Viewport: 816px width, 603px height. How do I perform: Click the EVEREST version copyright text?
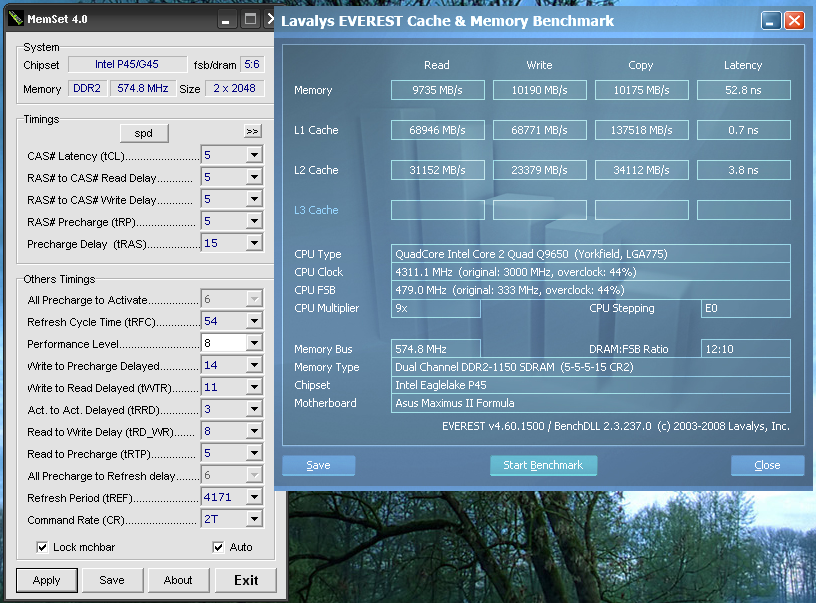(616, 426)
